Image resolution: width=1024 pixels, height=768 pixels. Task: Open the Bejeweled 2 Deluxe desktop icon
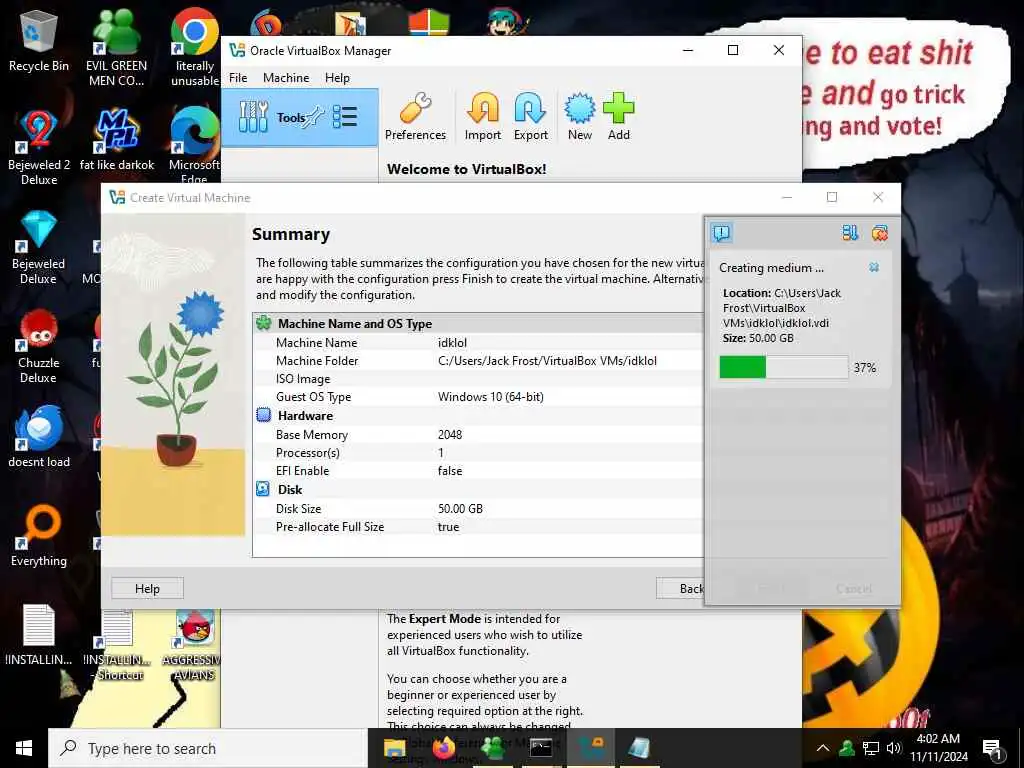click(x=39, y=147)
